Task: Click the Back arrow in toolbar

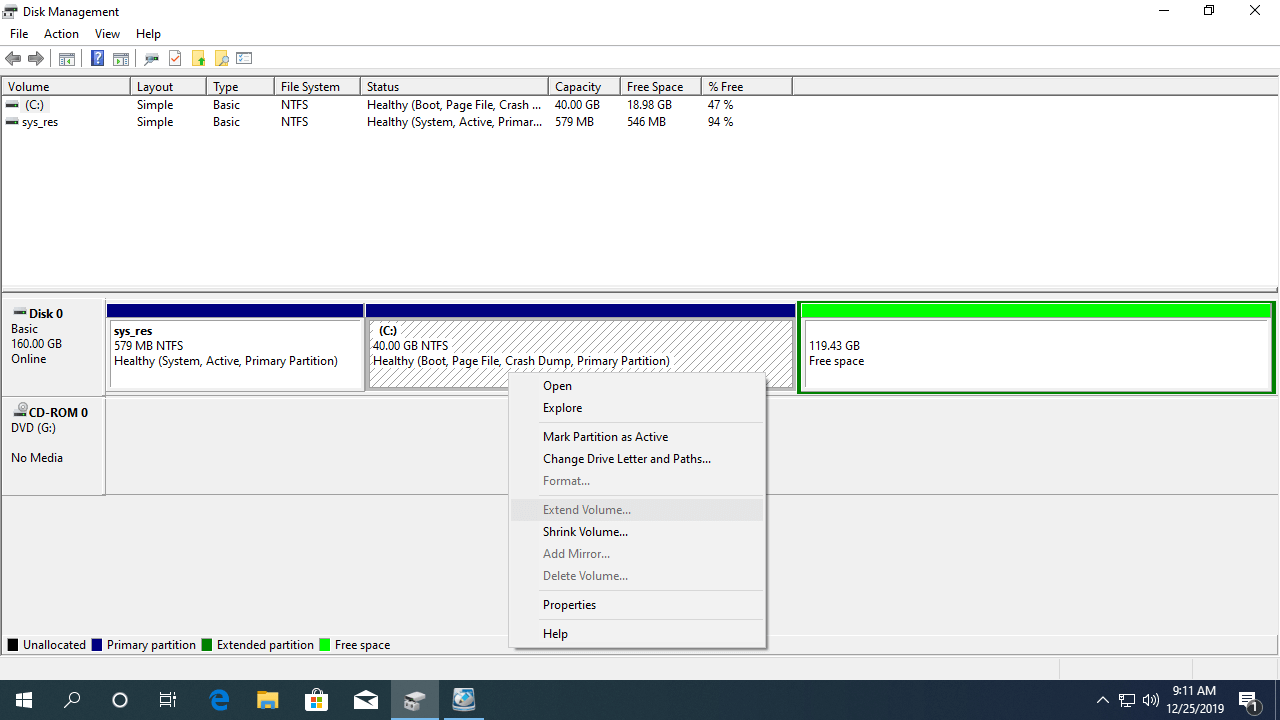Action: click(x=13, y=59)
